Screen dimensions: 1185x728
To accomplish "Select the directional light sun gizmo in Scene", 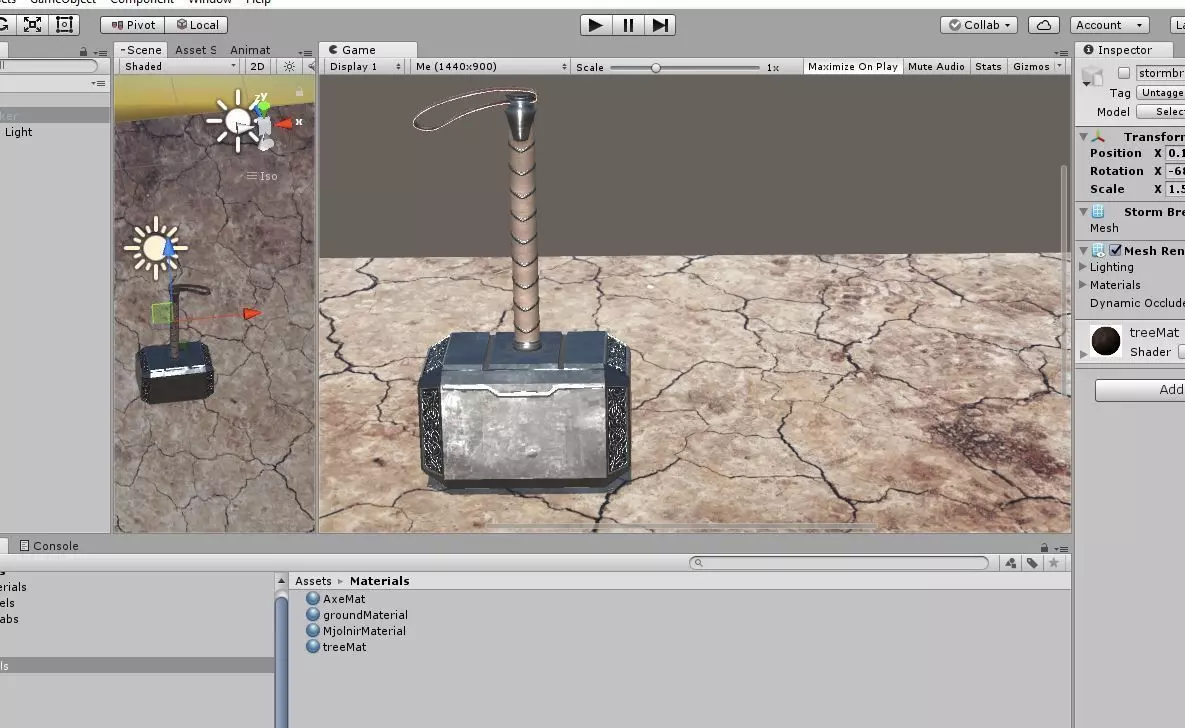I will pyautogui.click(x=155, y=247).
